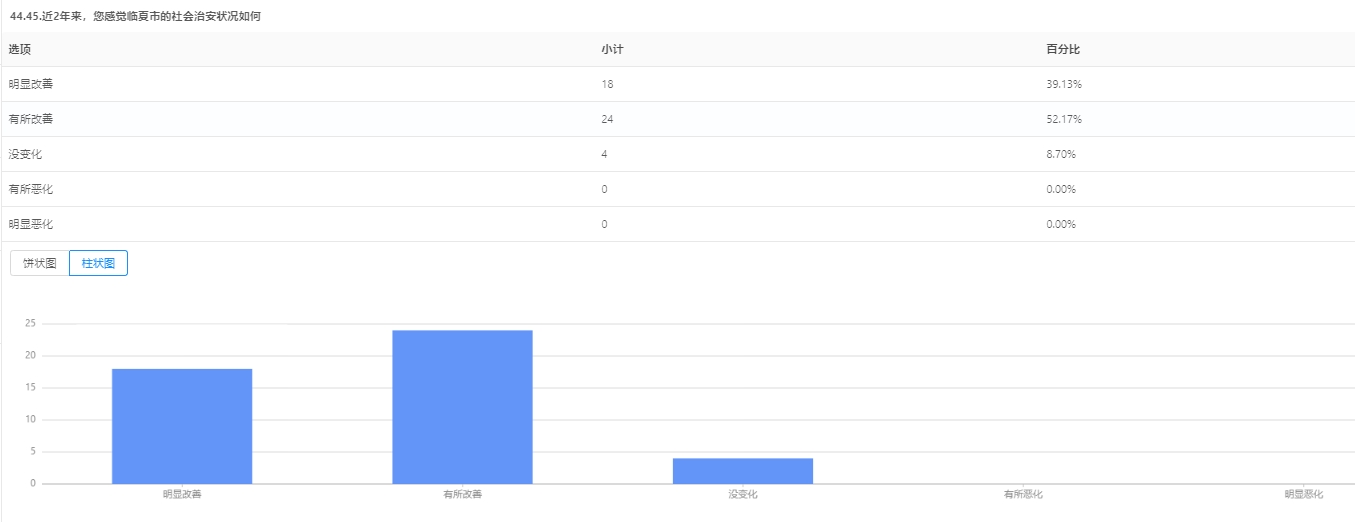Screen dimensions: 1355x522
Task: Select the 有所改善 table row label
Action: coord(31,119)
